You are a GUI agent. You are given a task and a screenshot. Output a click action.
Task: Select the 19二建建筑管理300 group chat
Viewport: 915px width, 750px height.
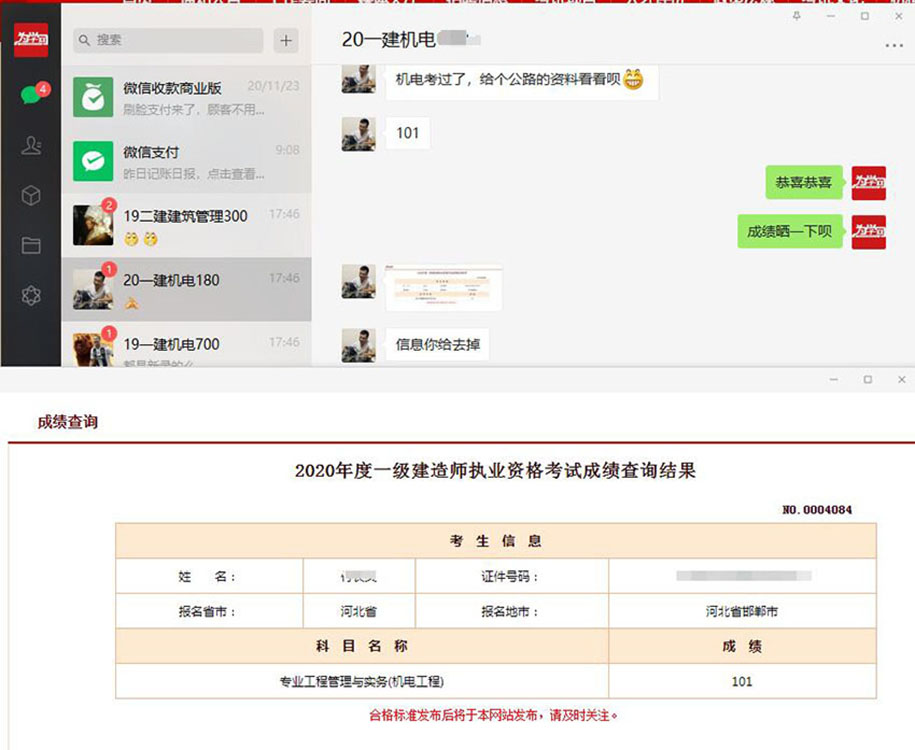click(x=186, y=225)
